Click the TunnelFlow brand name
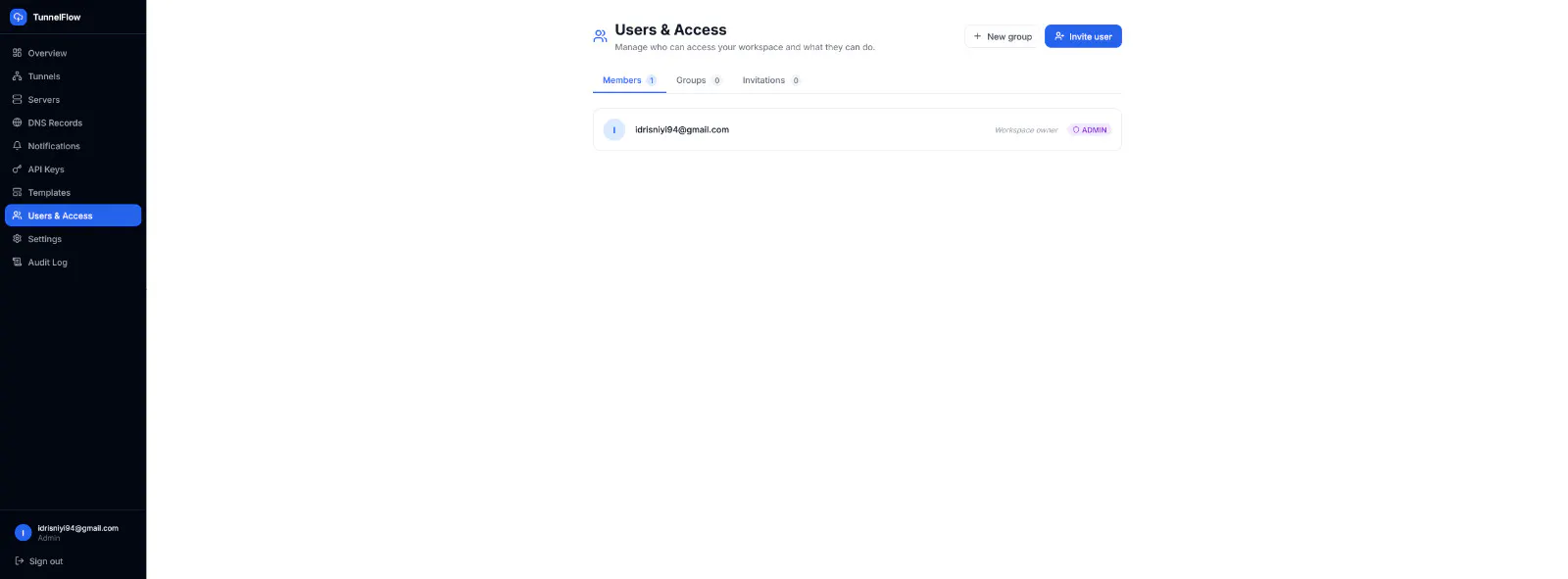This screenshot has height=579, width=1568. pos(57,17)
